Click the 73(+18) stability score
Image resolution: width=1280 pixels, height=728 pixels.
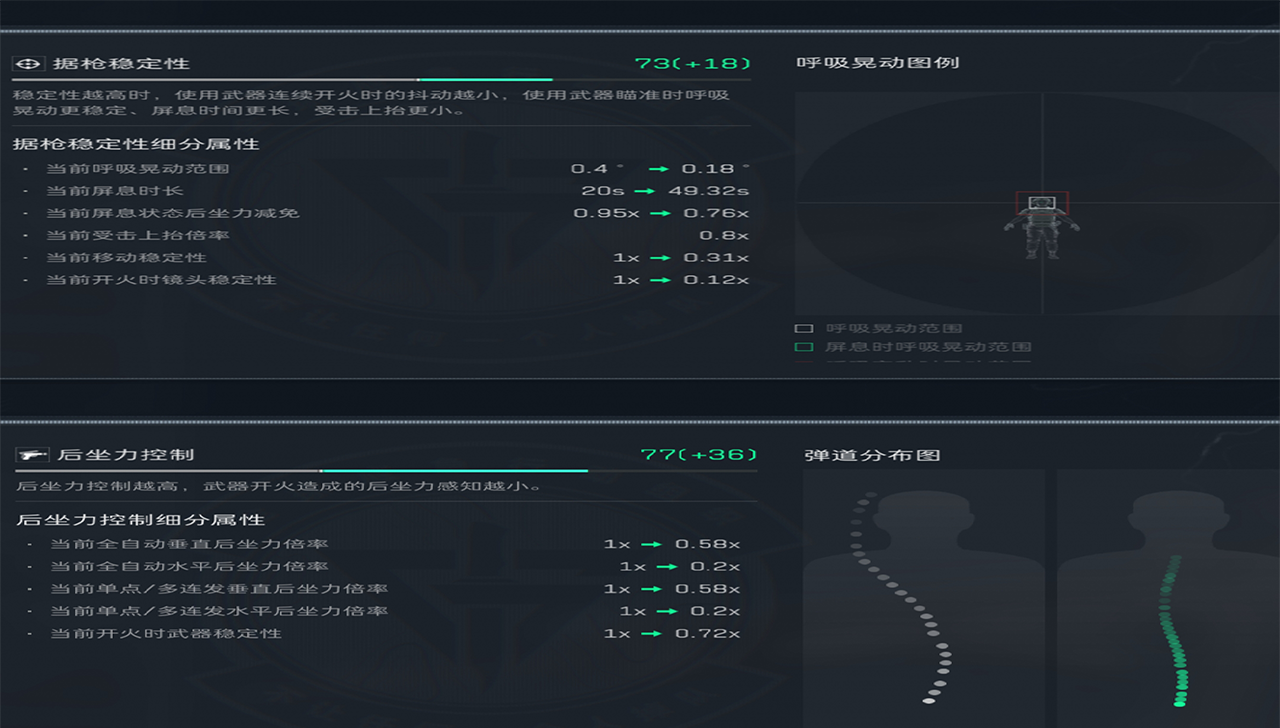pyautogui.click(x=695, y=62)
